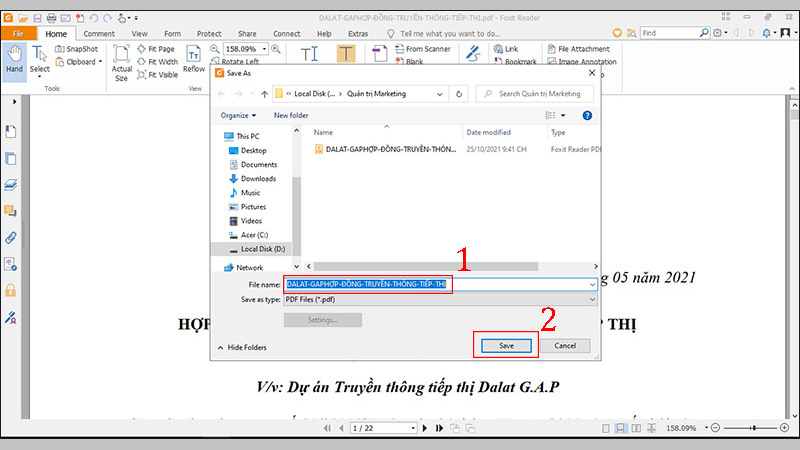The width and height of the screenshot is (800, 450).
Task: Open the Organize dropdown menu
Action: (x=238, y=115)
